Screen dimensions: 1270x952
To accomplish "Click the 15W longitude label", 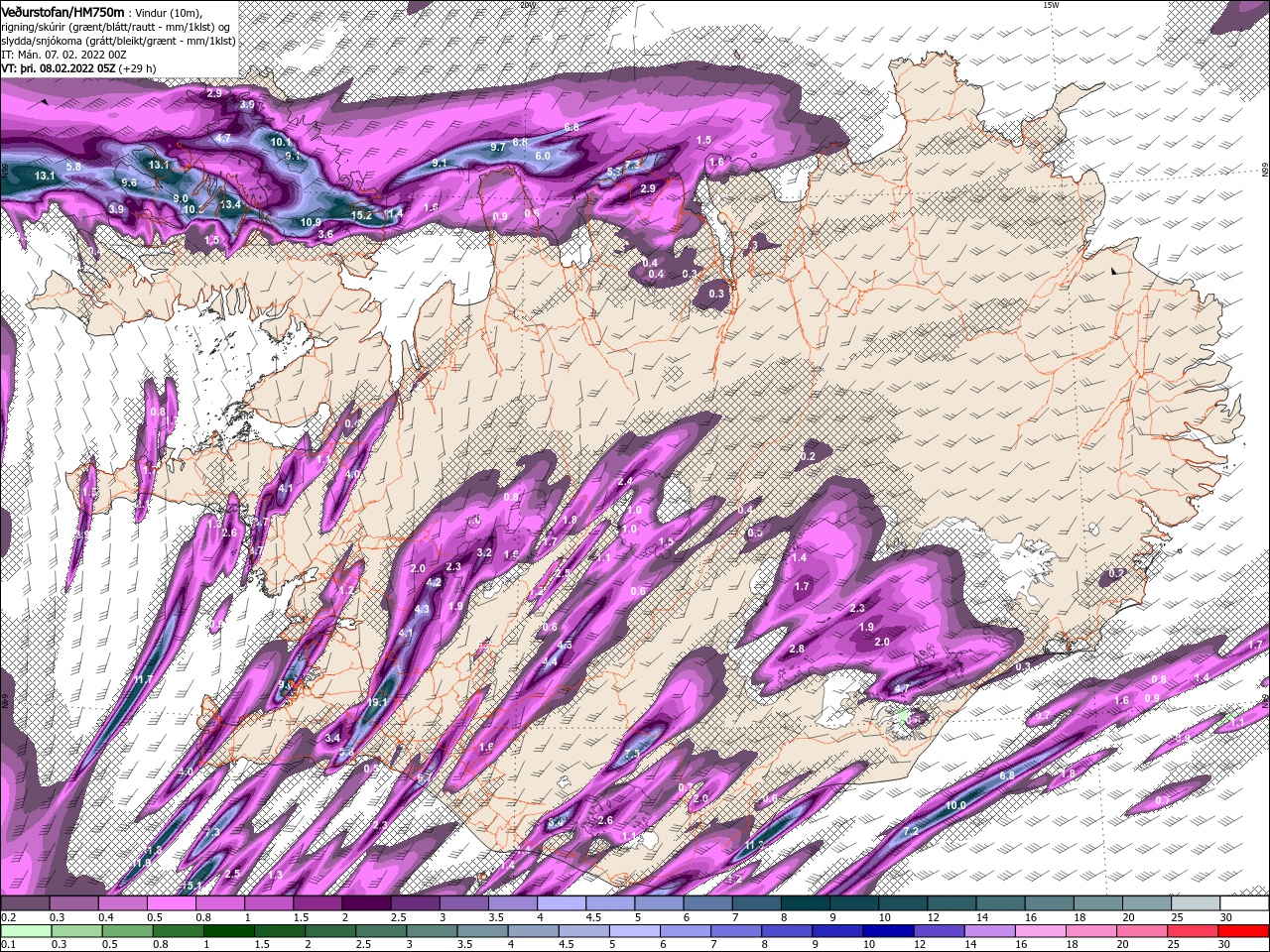I will pyautogui.click(x=1051, y=5).
